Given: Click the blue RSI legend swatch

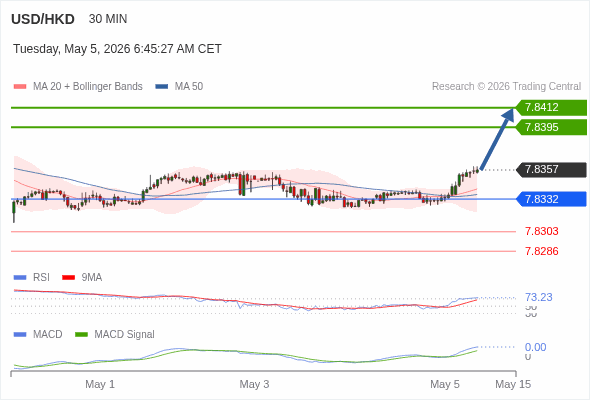Looking at the screenshot, I should 20,278.
